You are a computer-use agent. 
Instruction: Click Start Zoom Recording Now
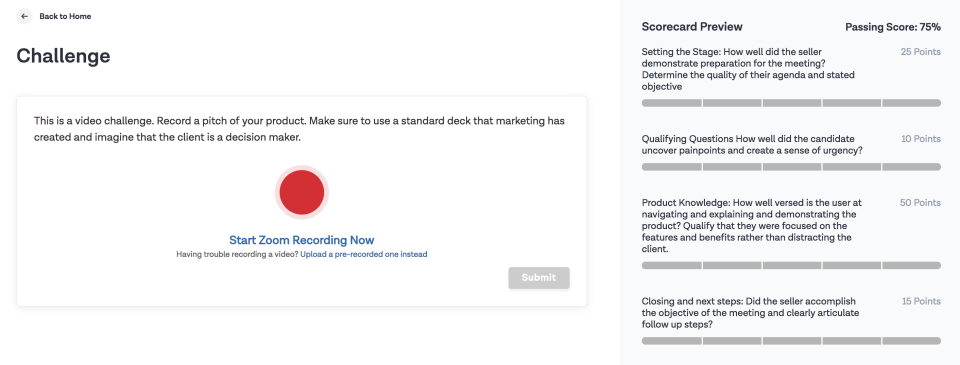coord(301,240)
